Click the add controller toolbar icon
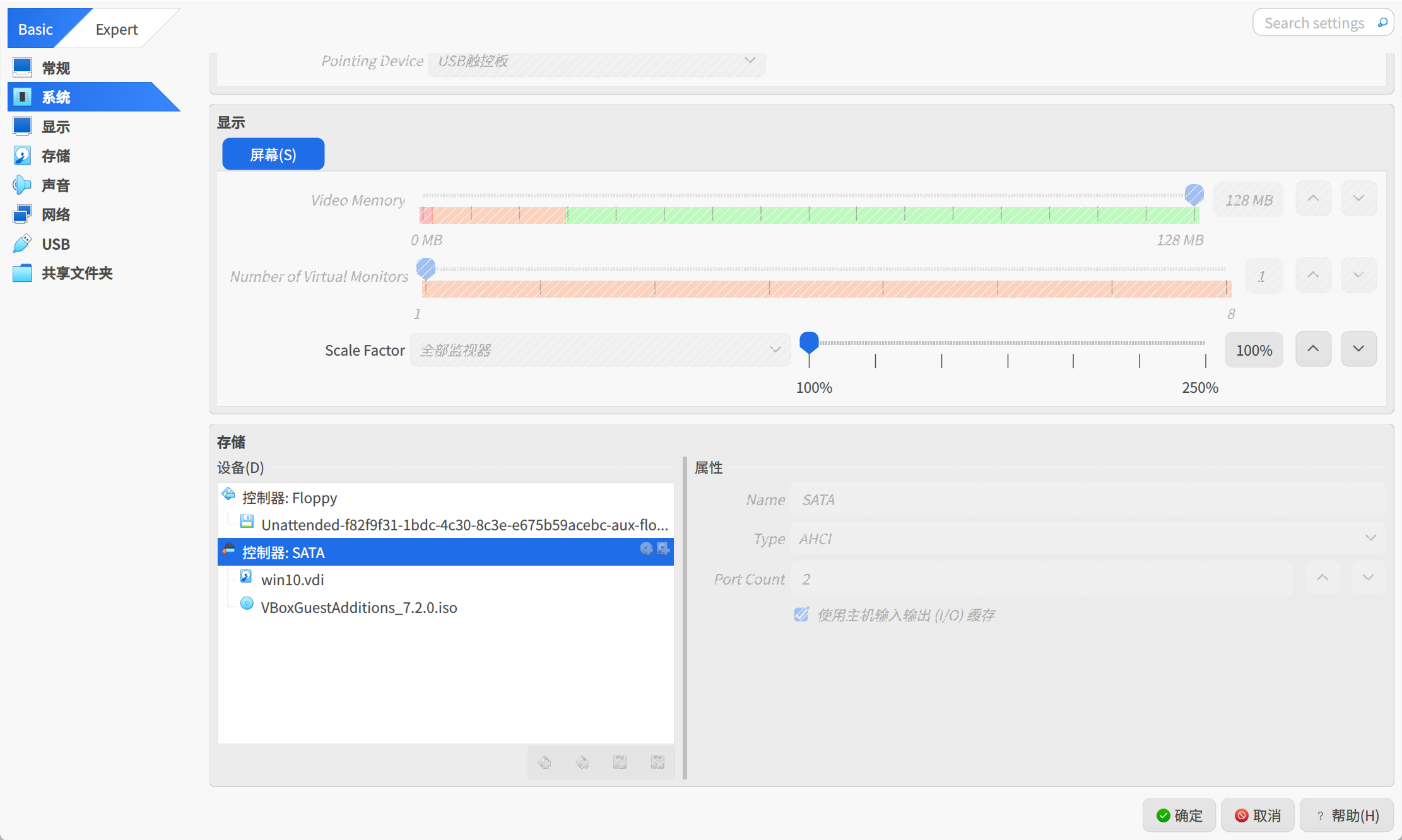 point(545,762)
